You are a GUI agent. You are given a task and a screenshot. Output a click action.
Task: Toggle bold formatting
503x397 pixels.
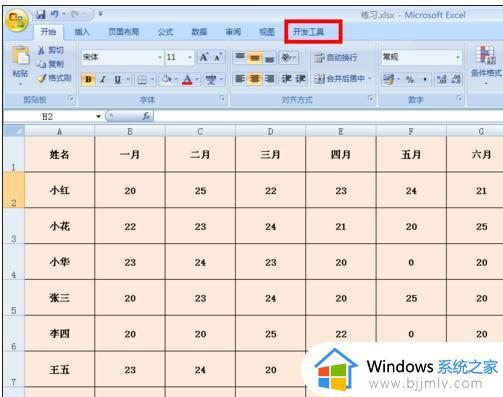click(88, 79)
